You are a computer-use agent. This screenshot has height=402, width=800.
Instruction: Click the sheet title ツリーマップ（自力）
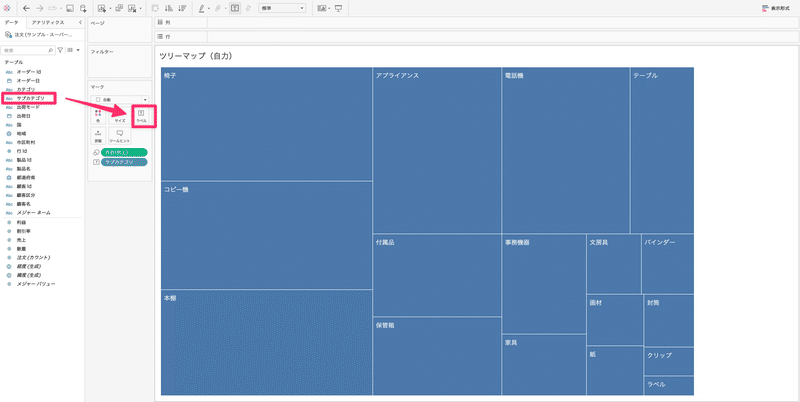pyautogui.click(x=196, y=56)
